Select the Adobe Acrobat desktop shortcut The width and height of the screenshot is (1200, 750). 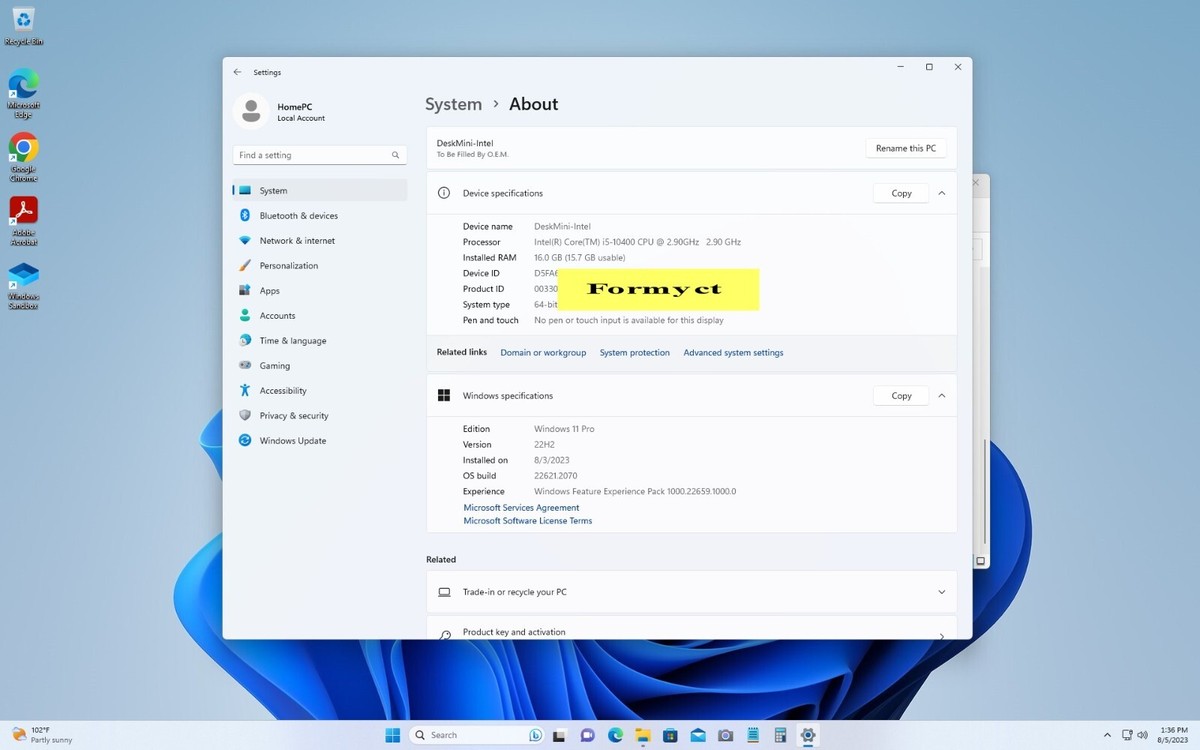pos(23,222)
